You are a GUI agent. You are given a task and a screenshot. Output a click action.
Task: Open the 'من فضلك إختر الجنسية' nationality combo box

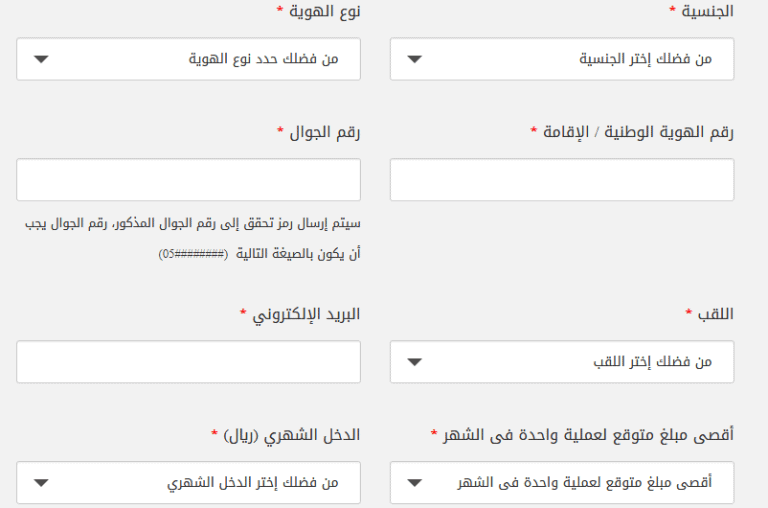pyautogui.click(x=562, y=59)
